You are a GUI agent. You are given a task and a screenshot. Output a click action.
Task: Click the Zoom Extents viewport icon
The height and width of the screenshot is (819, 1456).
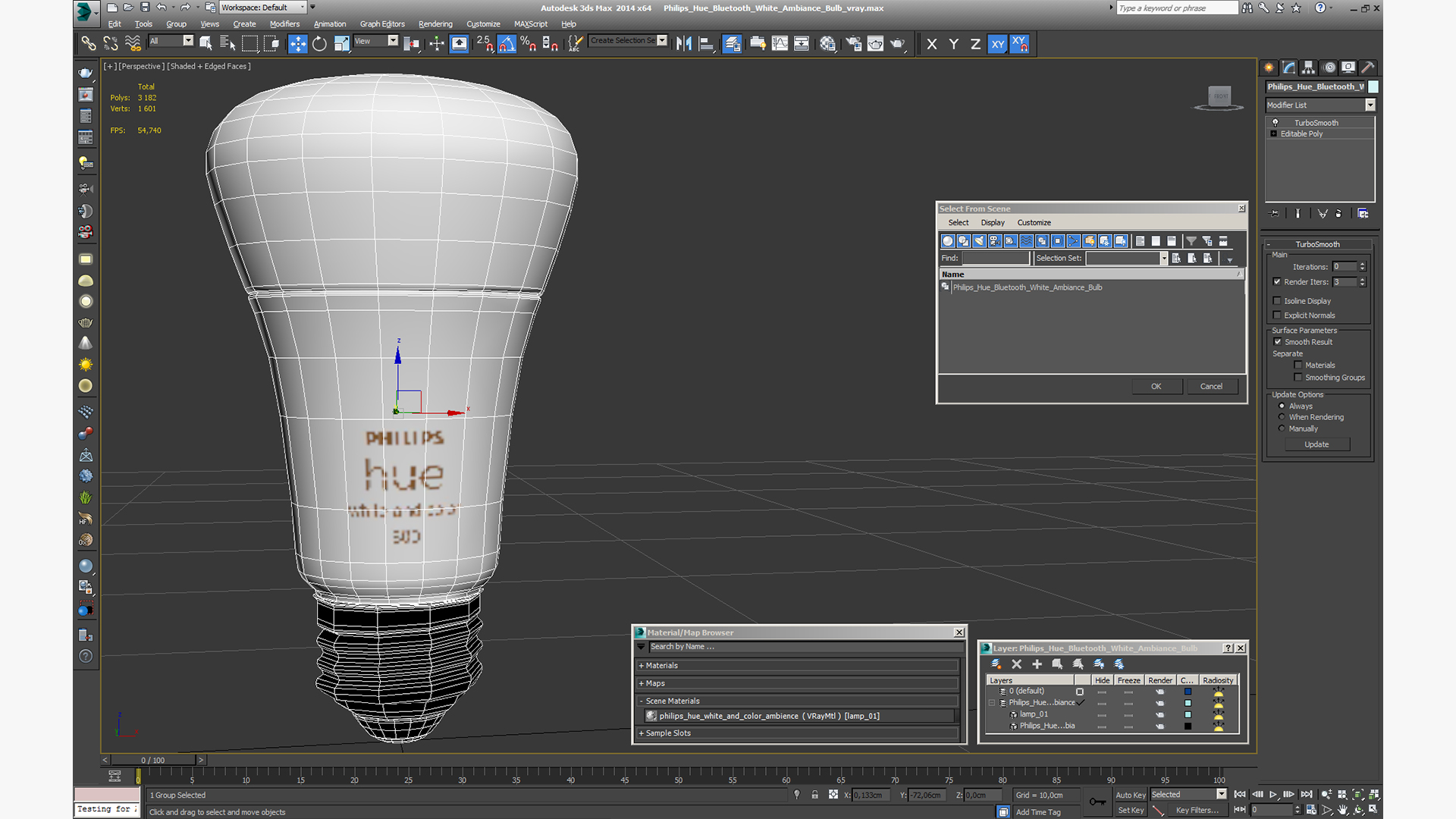click(x=1358, y=795)
